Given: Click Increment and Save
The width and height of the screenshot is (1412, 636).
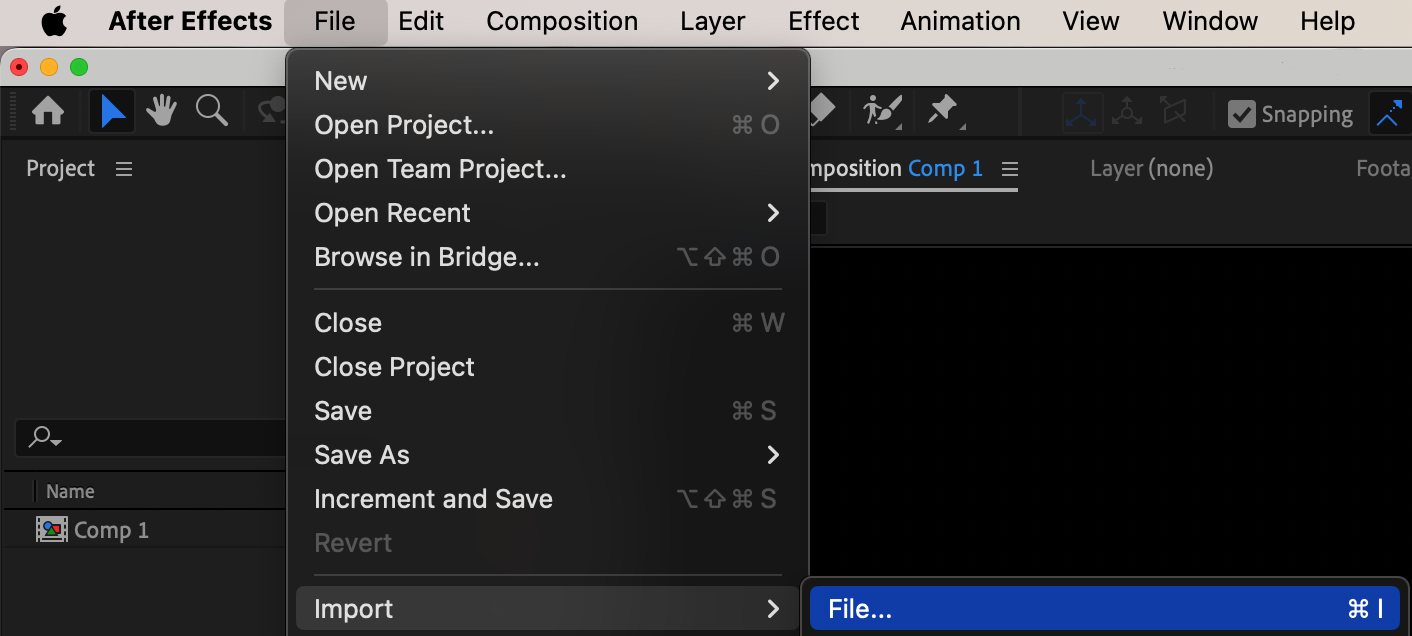Looking at the screenshot, I should point(433,499).
